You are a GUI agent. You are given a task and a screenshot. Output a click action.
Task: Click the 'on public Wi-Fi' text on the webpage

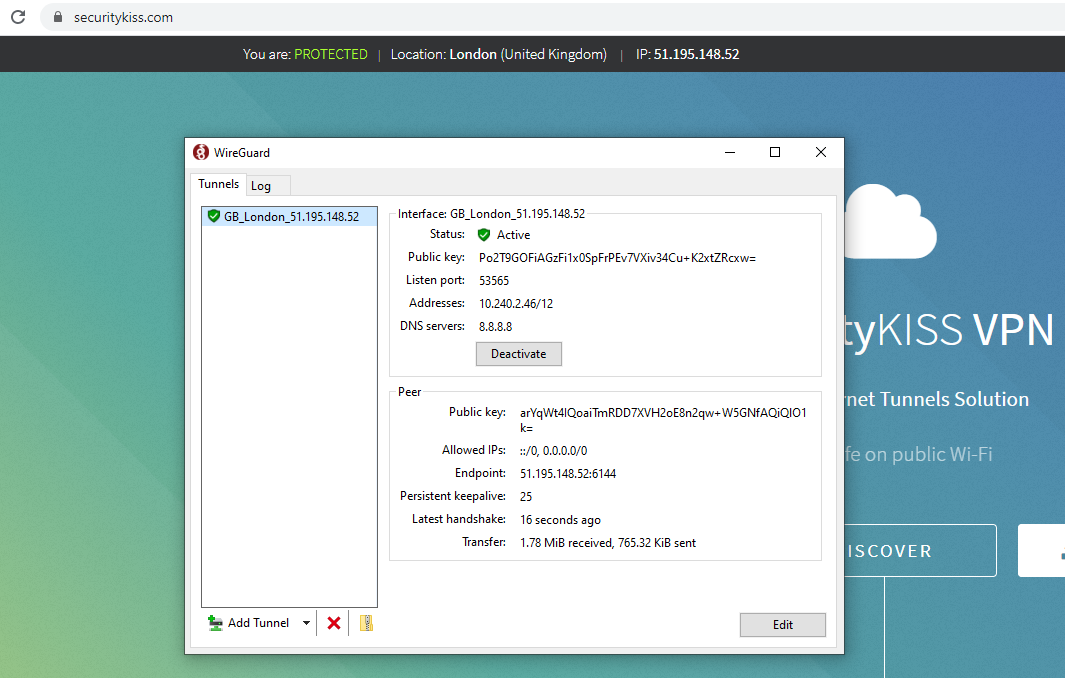click(928, 454)
